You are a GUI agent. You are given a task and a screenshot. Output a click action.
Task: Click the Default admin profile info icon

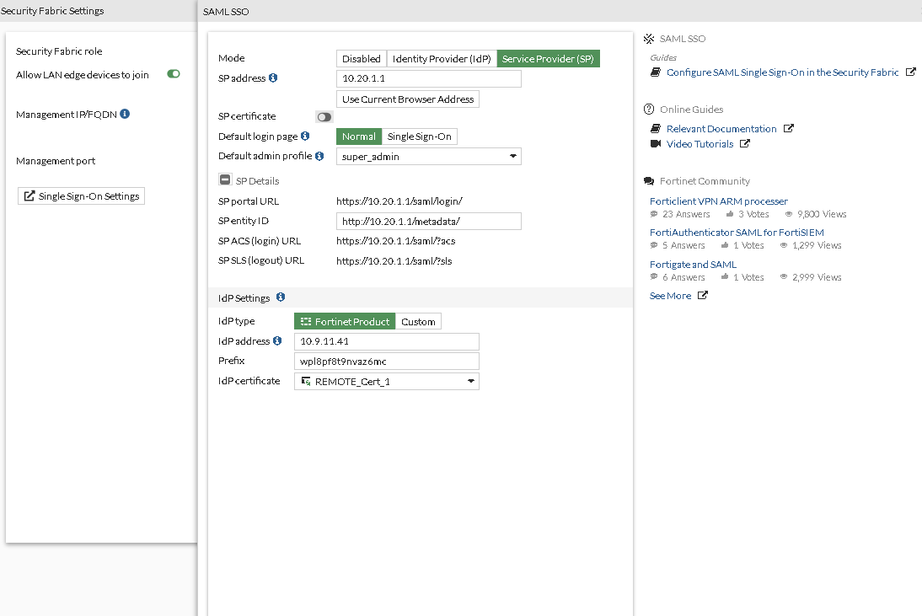[x=319, y=156]
